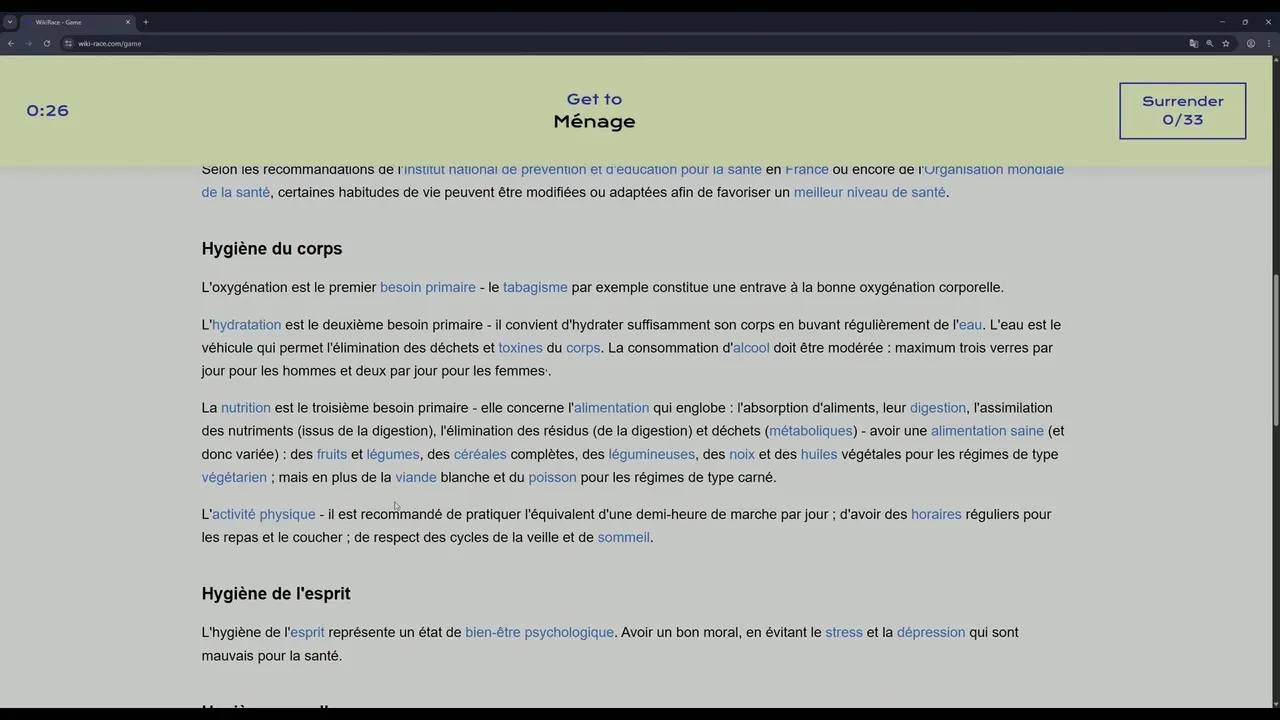Click the Surrender button
Image resolution: width=1280 pixels, height=720 pixels.
click(x=1182, y=110)
